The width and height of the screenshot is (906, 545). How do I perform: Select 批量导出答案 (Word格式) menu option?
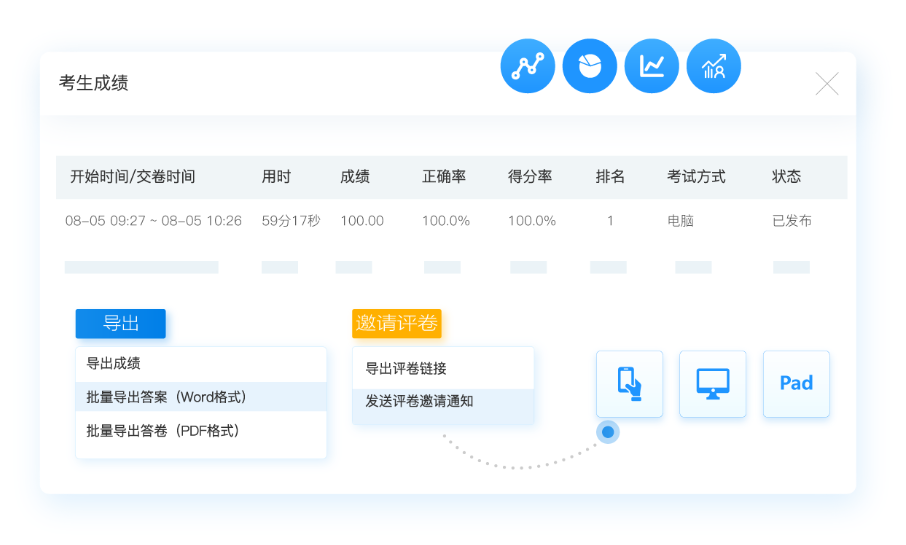click(166, 397)
